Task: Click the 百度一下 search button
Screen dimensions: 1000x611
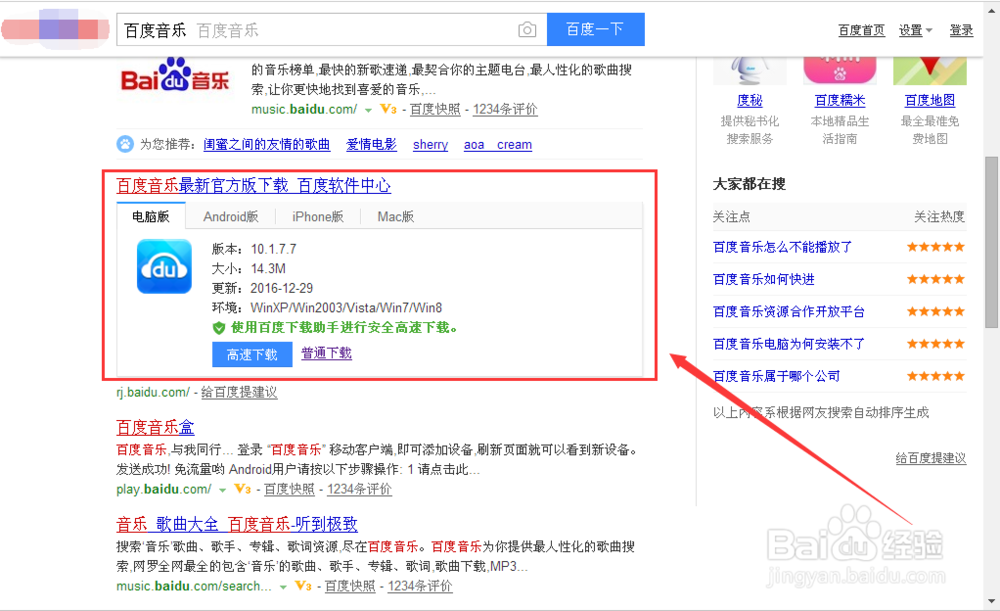Action: point(596,29)
